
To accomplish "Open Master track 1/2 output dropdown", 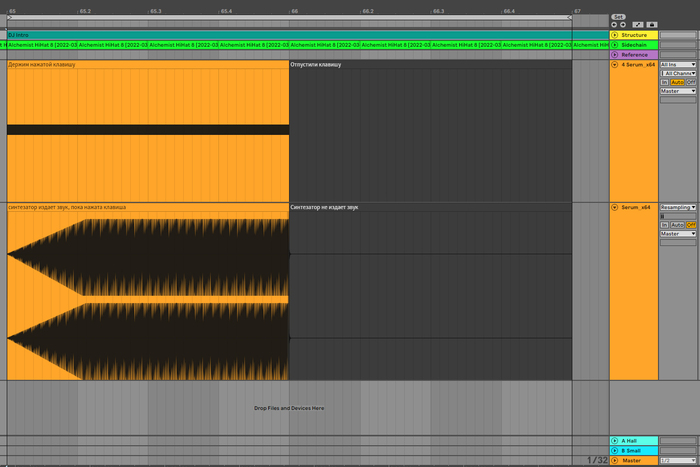I will tap(678, 461).
